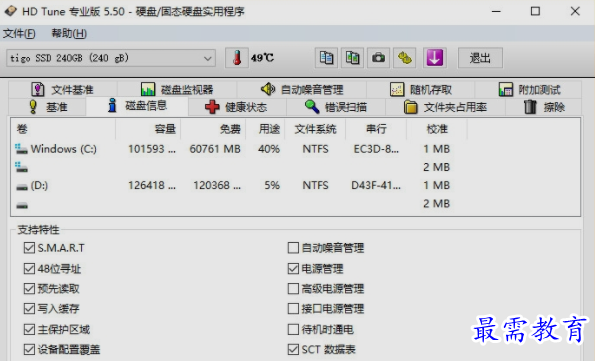The height and width of the screenshot is (361, 595).
Task: Click the 串行 column header
Action: click(376, 129)
